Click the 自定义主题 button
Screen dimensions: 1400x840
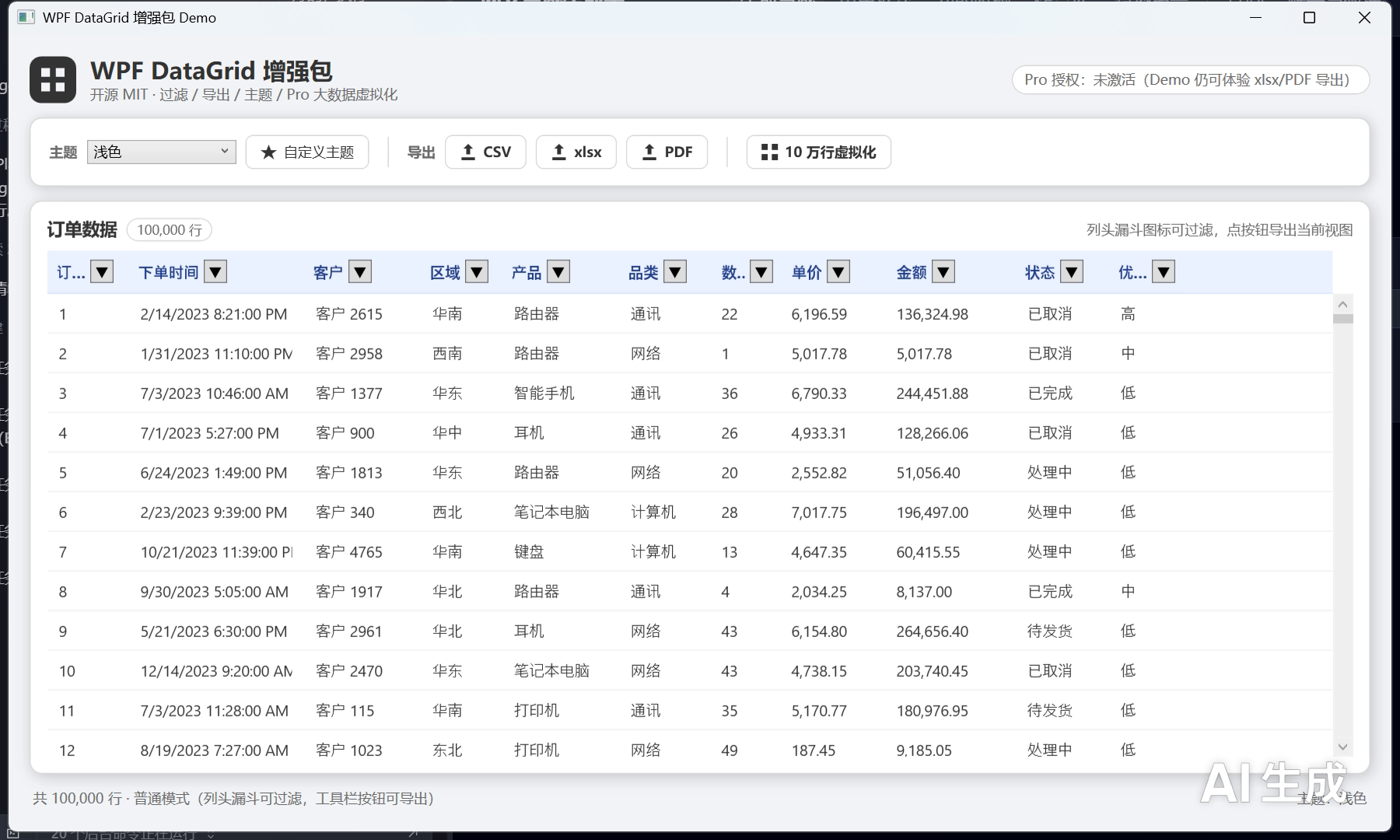pyautogui.click(x=307, y=152)
